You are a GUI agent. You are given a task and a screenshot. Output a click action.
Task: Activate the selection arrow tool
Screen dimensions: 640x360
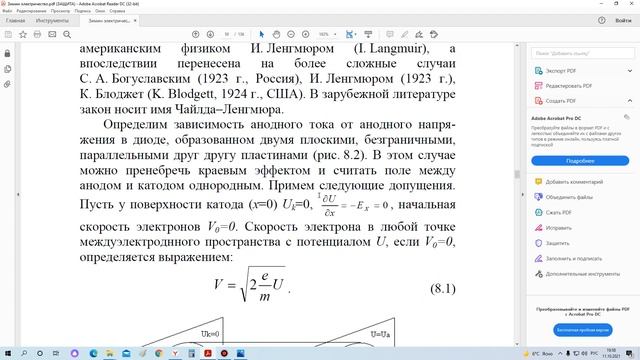pos(262,35)
